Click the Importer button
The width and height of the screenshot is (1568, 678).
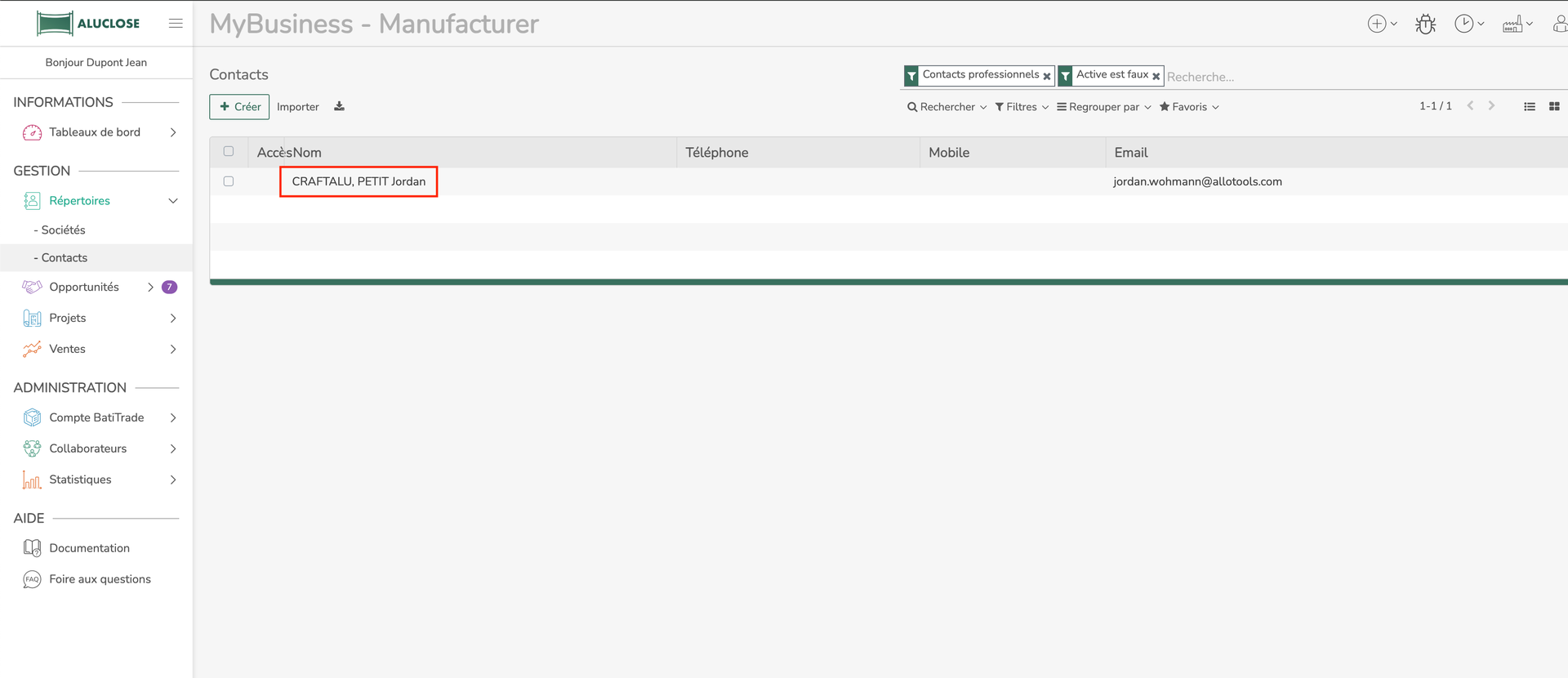point(297,107)
